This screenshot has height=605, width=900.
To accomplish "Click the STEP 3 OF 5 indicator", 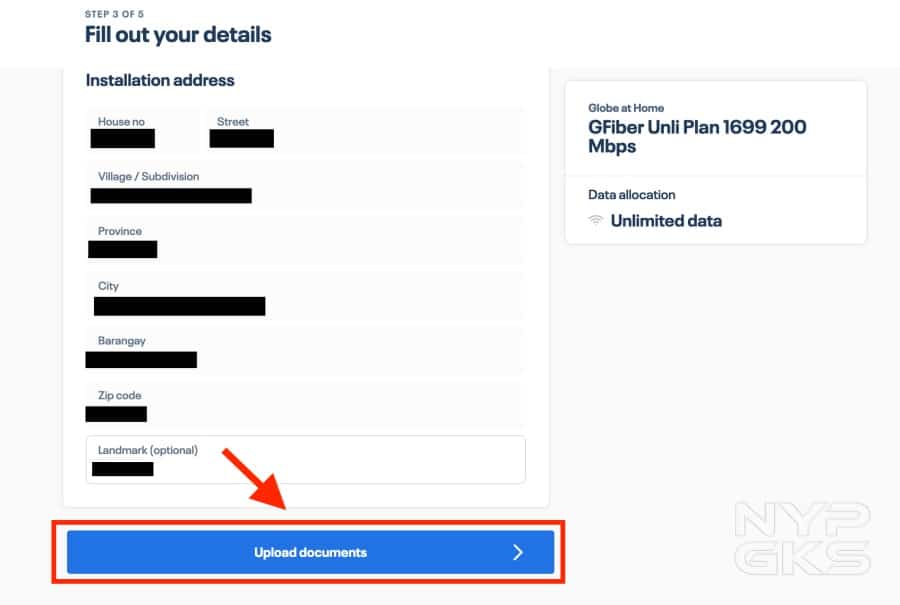I will [114, 15].
